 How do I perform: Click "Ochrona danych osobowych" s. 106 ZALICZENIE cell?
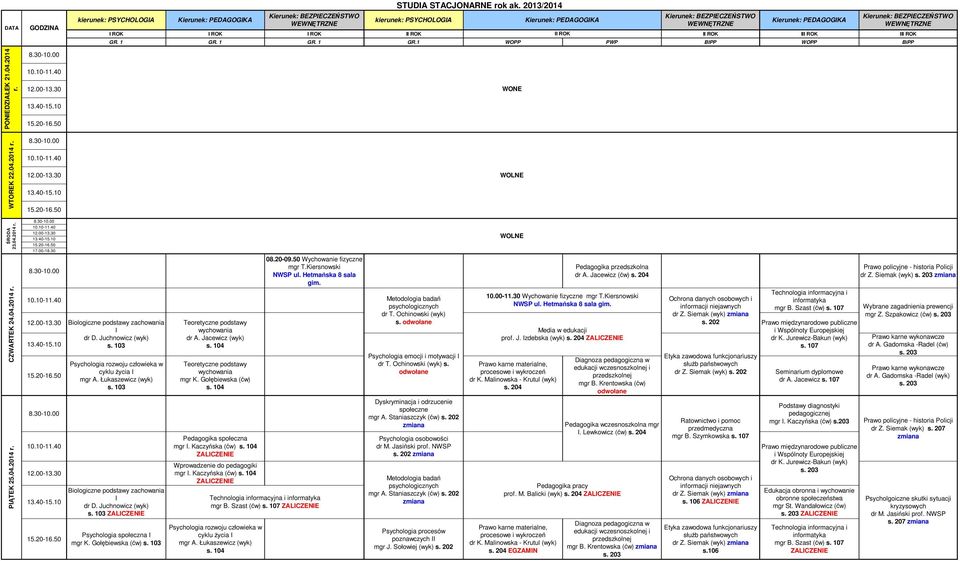click(x=710, y=489)
